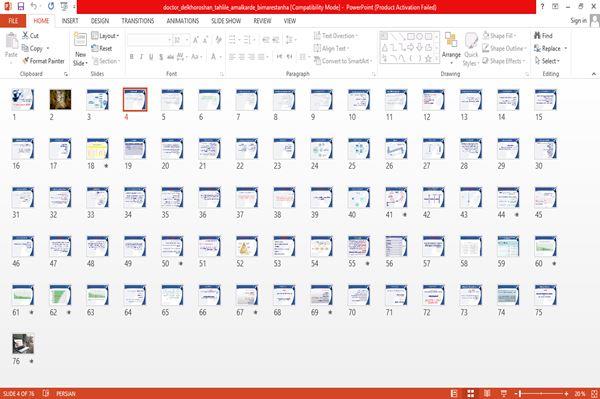This screenshot has height=399, width=600.
Task: Click Sign in
Action: tap(578, 21)
